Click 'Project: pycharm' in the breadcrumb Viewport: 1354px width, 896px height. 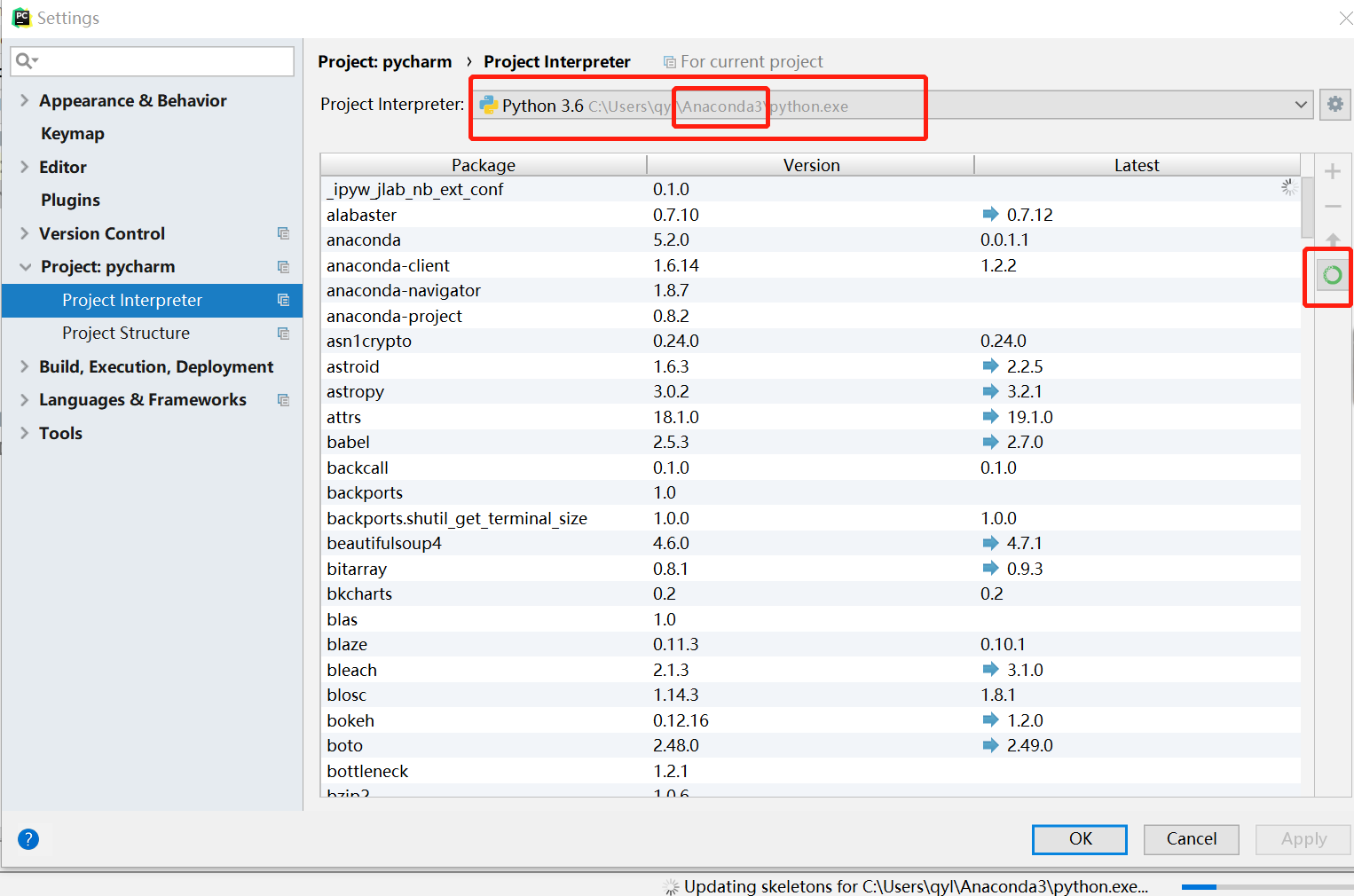coord(385,62)
